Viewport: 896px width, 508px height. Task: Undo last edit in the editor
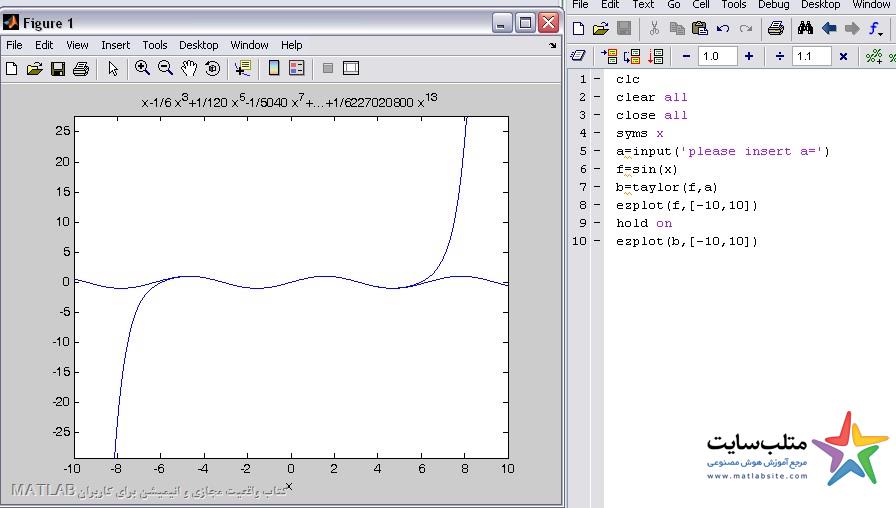pos(723,28)
